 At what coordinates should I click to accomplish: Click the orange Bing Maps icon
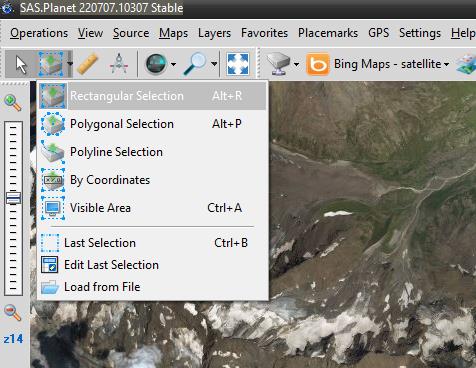pyautogui.click(x=318, y=64)
